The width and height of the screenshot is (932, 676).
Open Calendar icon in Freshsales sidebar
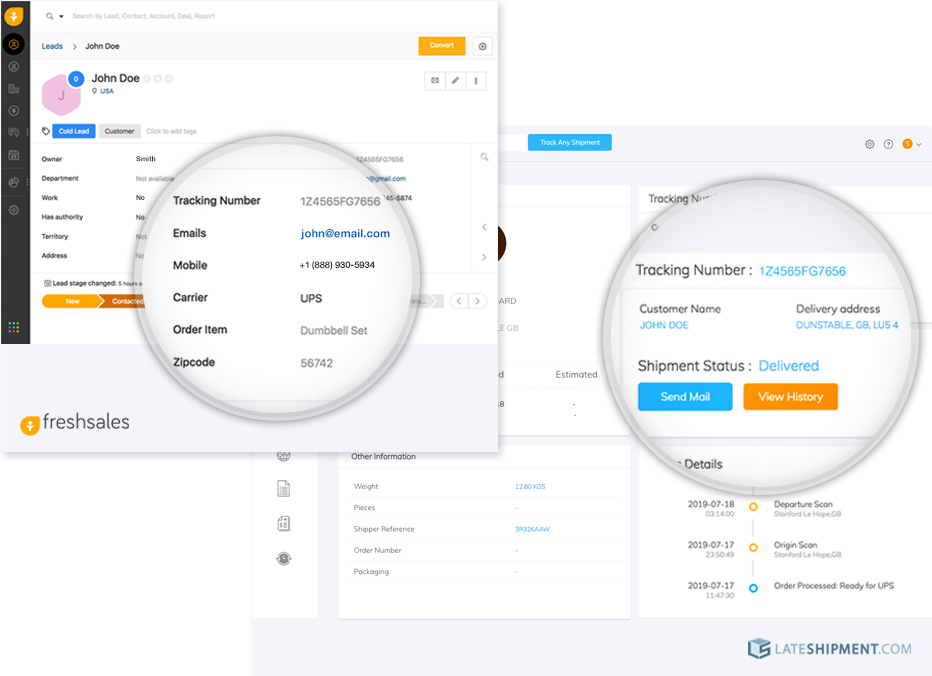pos(14,155)
